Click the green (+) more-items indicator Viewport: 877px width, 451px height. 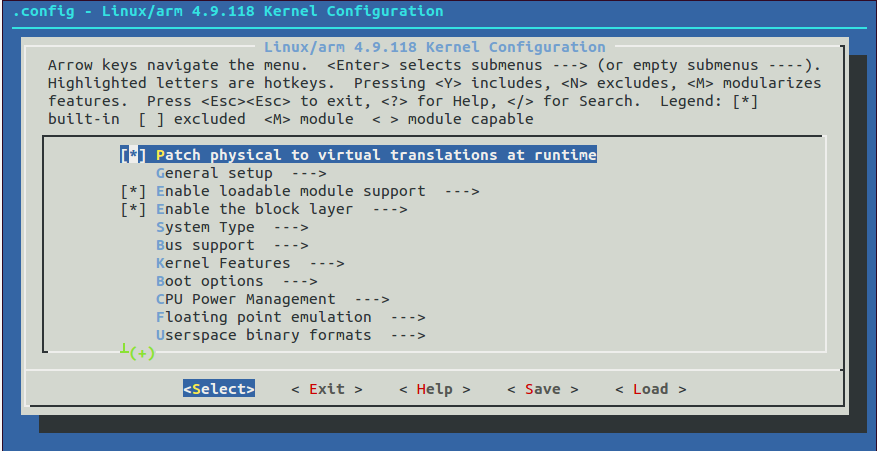pos(142,354)
